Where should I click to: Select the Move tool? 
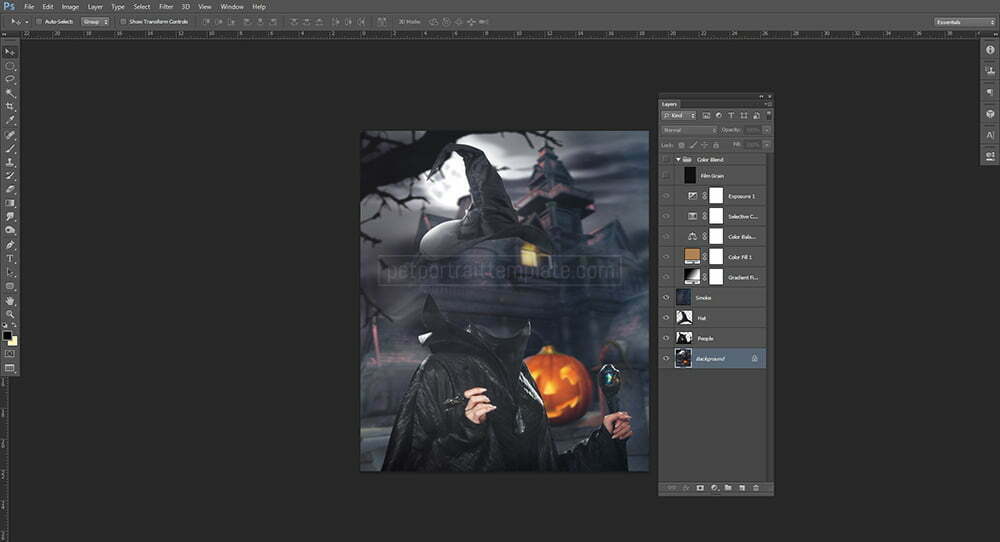[x=10, y=51]
